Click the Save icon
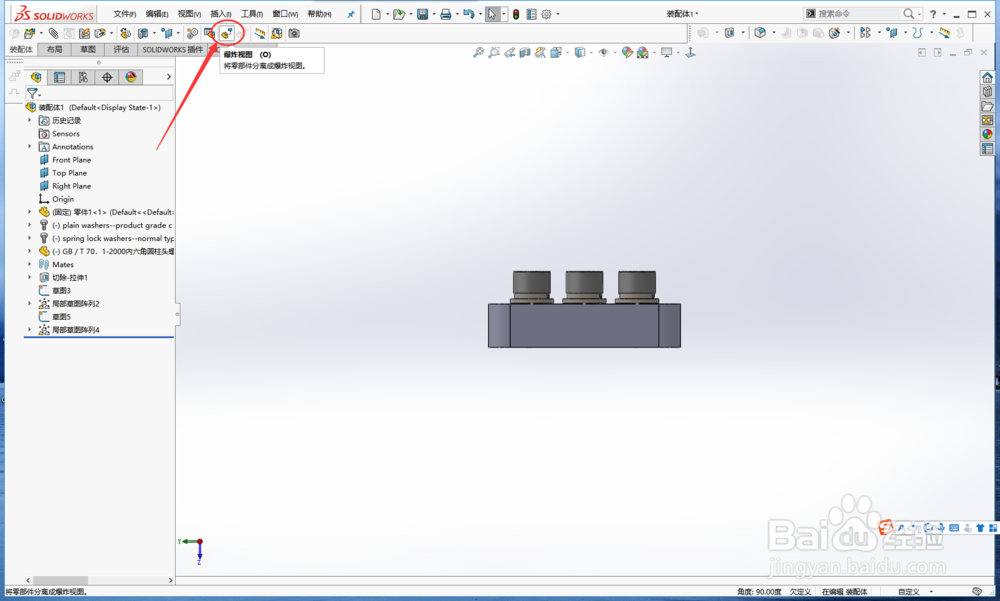The height and width of the screenshot is (601, 1000). coord(422,14)
